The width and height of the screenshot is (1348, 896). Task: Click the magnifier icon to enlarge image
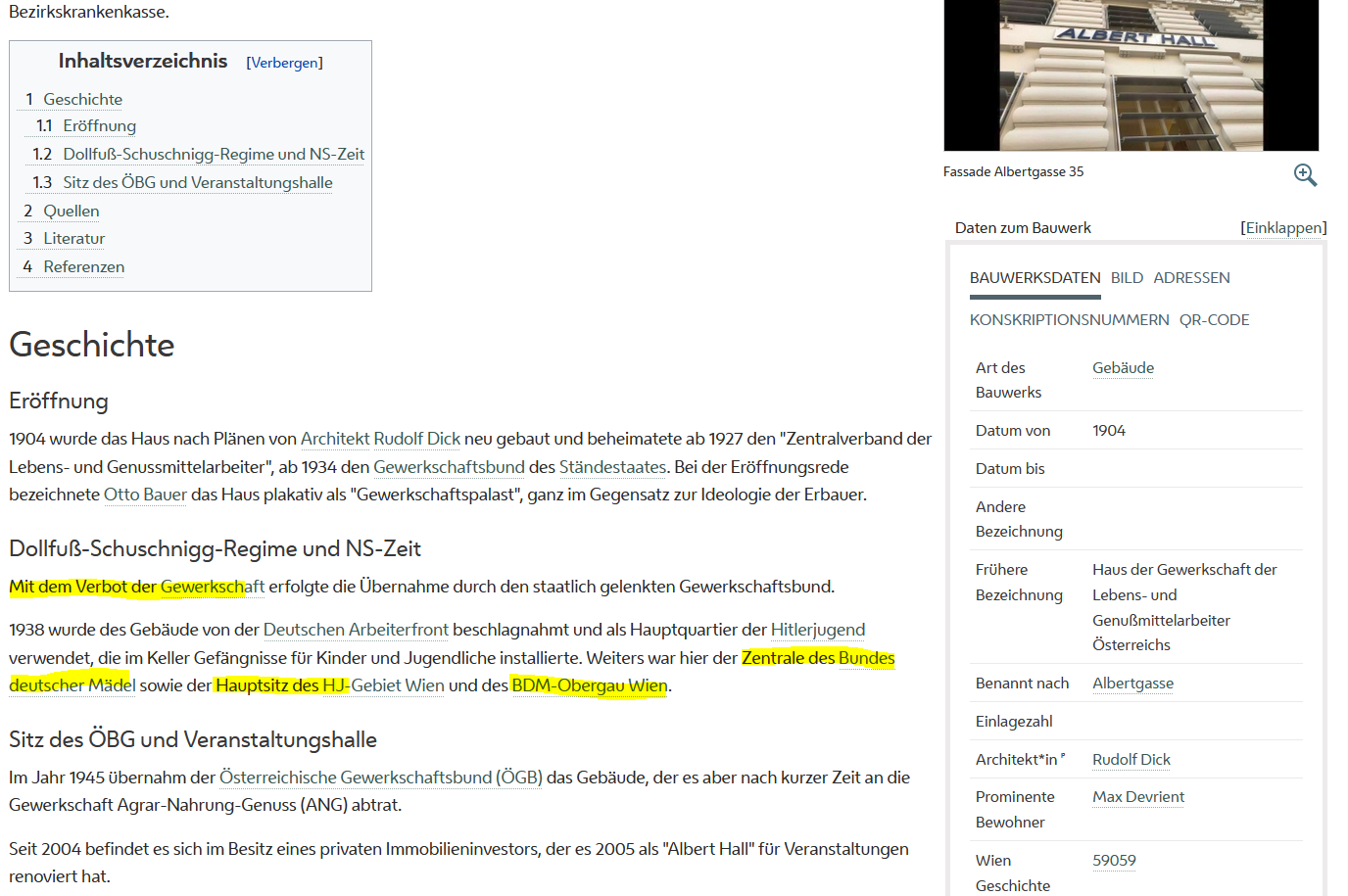[1305, 175]
